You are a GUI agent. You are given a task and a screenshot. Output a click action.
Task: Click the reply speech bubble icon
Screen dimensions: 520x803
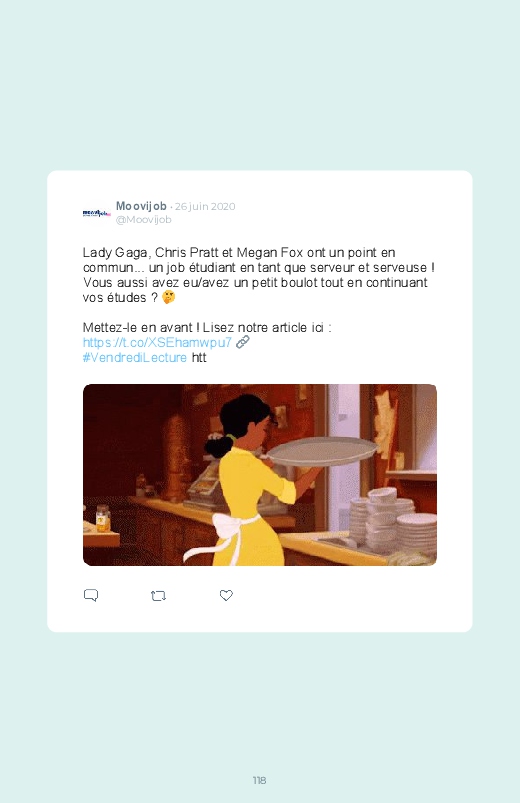click(x=91, y=595)
